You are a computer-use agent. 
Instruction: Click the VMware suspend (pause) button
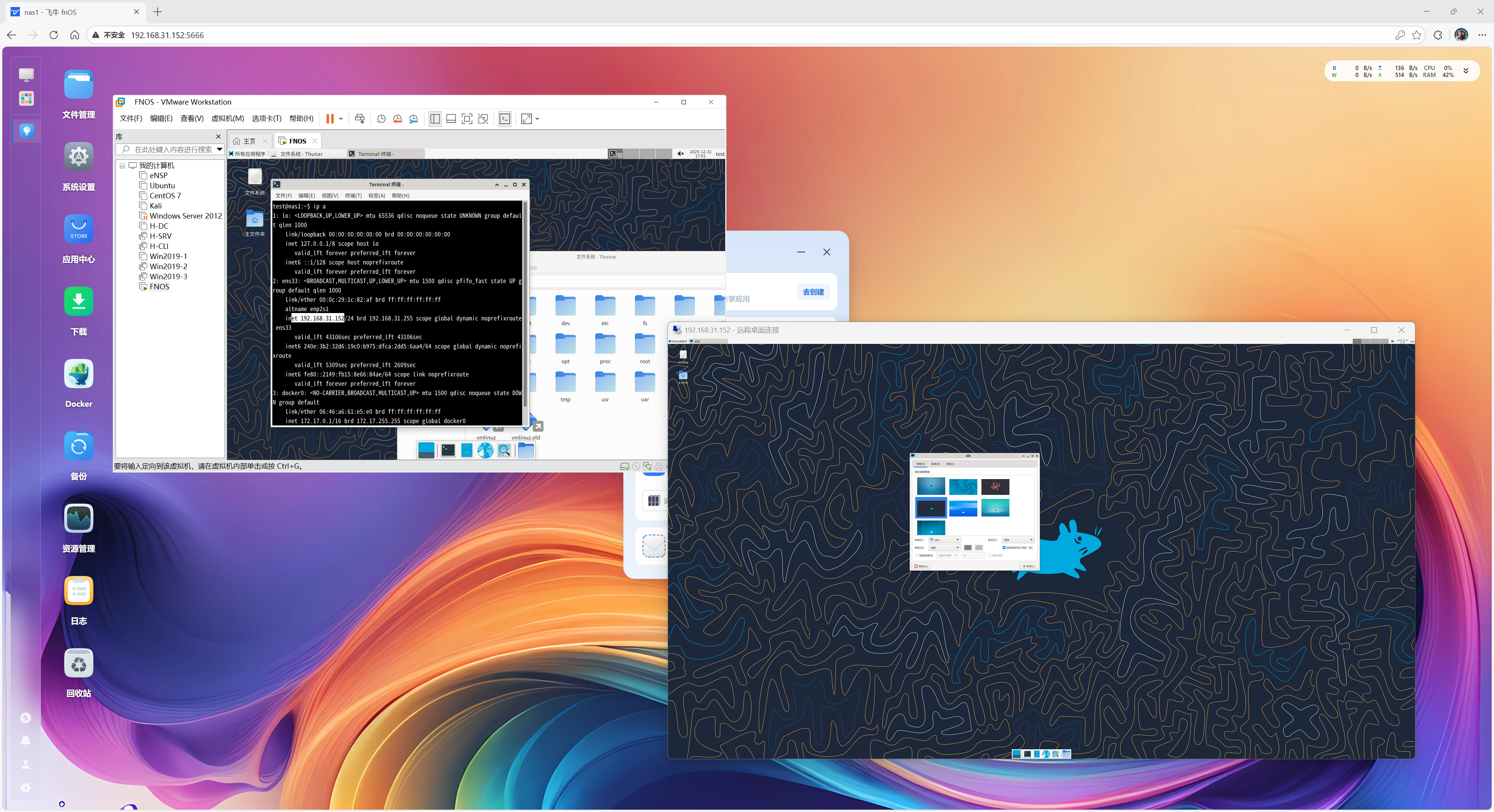330,119
